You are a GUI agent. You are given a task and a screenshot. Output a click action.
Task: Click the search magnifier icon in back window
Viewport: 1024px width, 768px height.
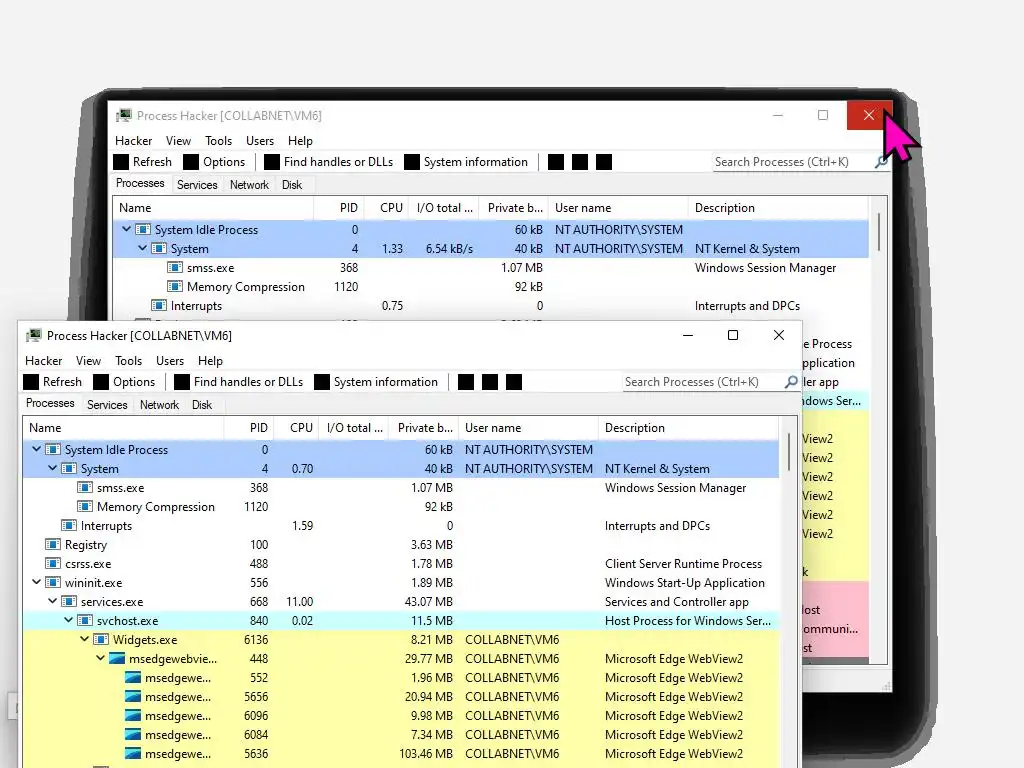coord(881,161)
